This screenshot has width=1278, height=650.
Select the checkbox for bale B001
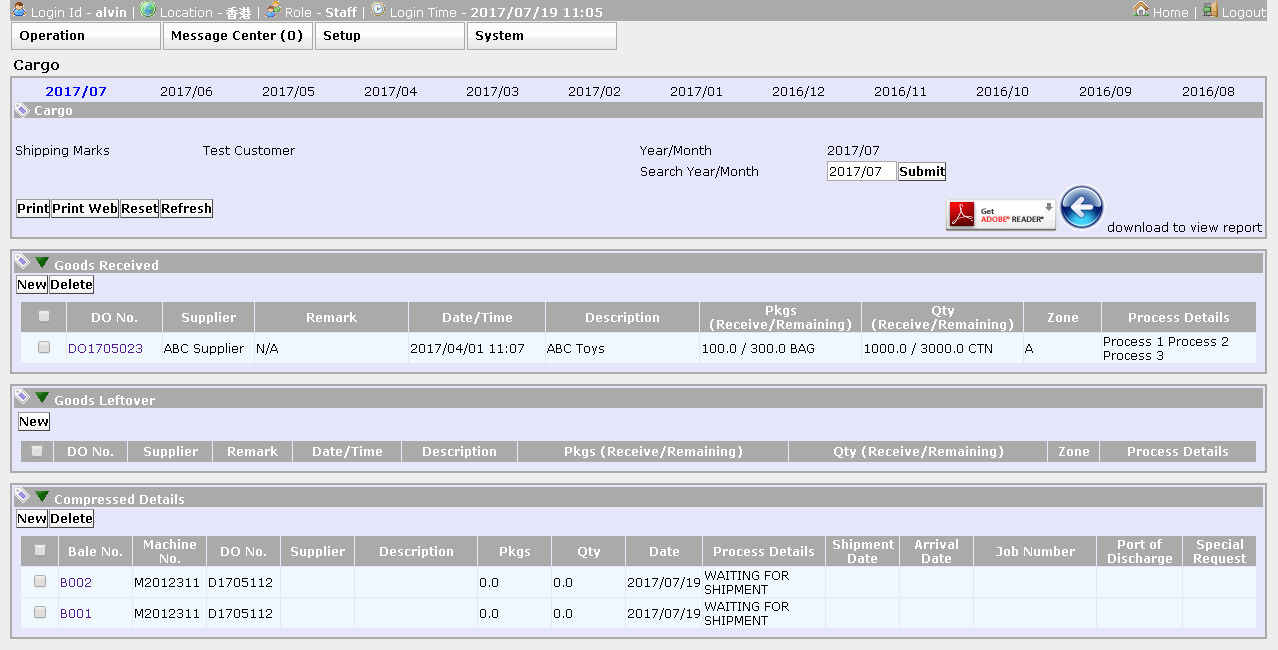[40, 613]
